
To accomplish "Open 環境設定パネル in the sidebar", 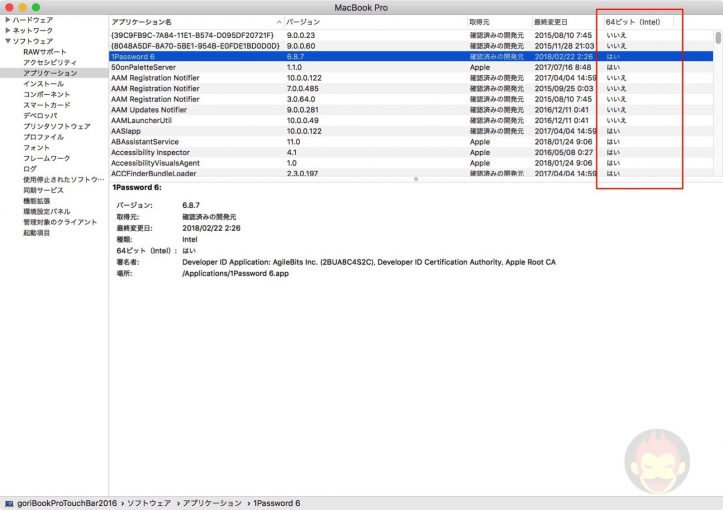I will point(47,211).
